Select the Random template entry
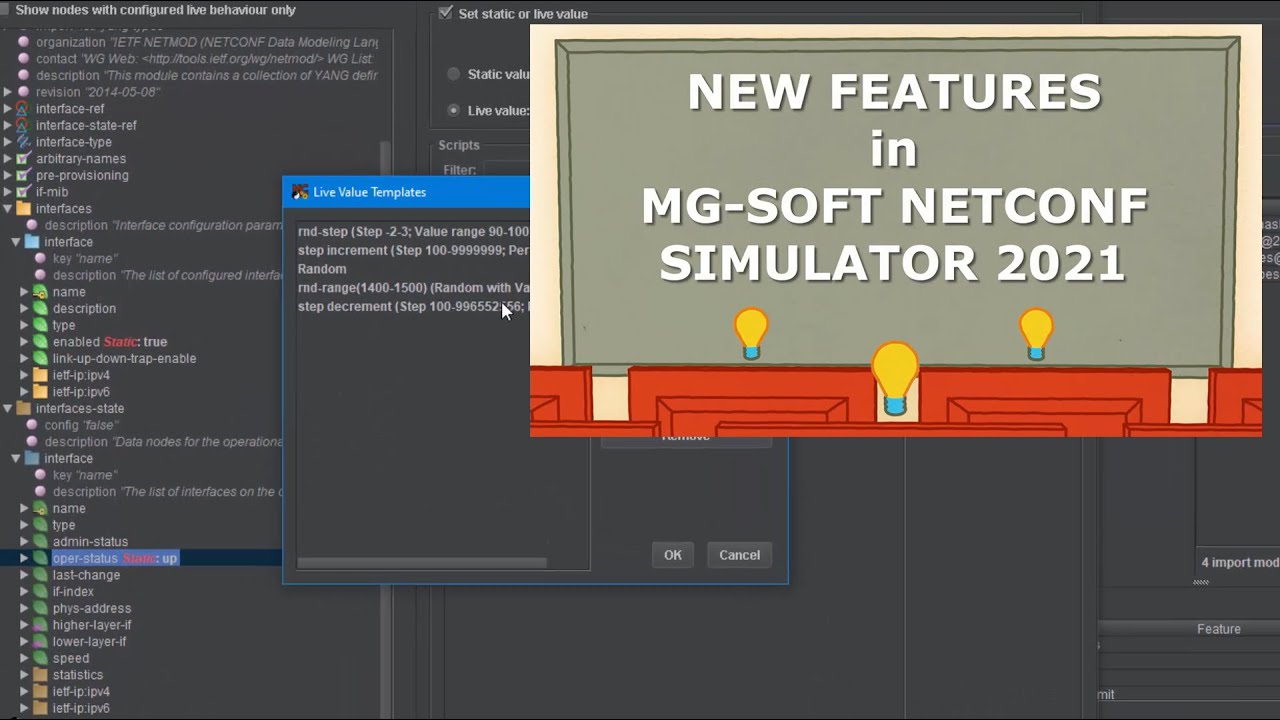The height and width of the screenshot is (720, 1280). (322, 269)
